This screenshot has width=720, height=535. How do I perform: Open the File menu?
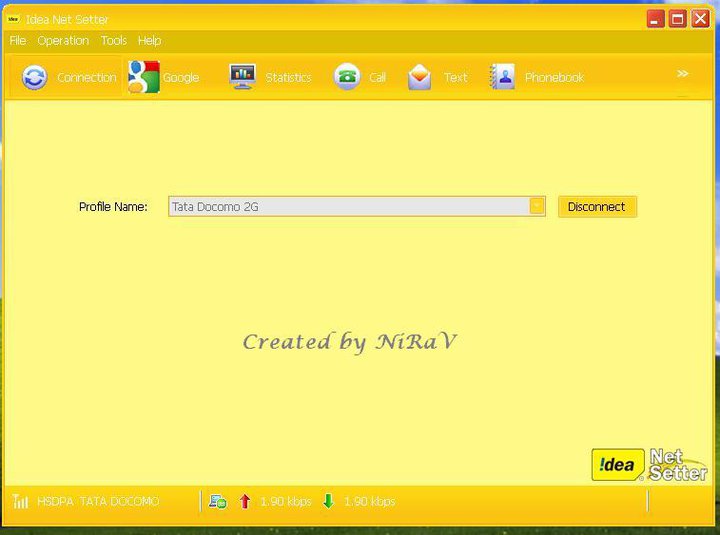18,41
